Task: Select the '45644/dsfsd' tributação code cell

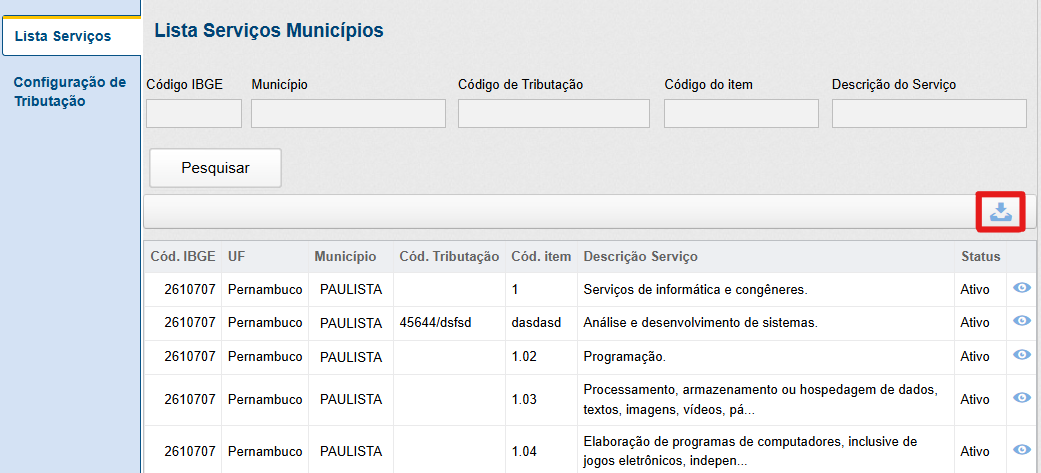Action: coord(435,323)
